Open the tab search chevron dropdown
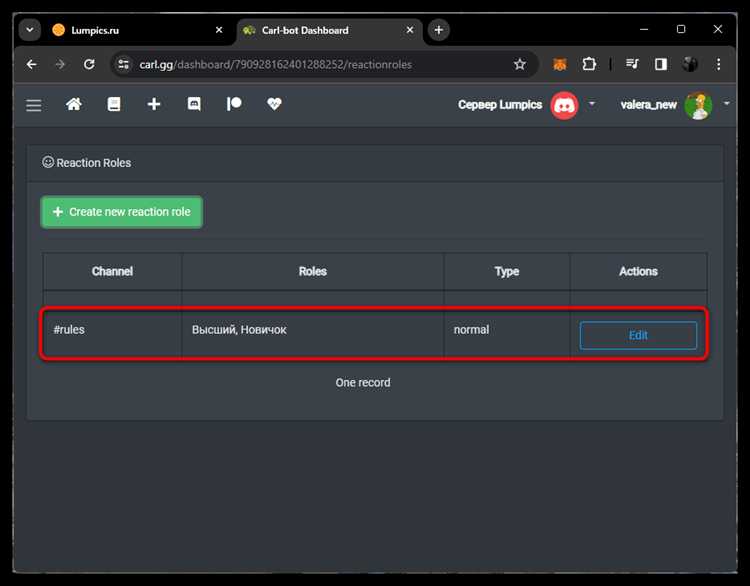The height and width of the screenshot is (586, 750). tap(30, 30)
